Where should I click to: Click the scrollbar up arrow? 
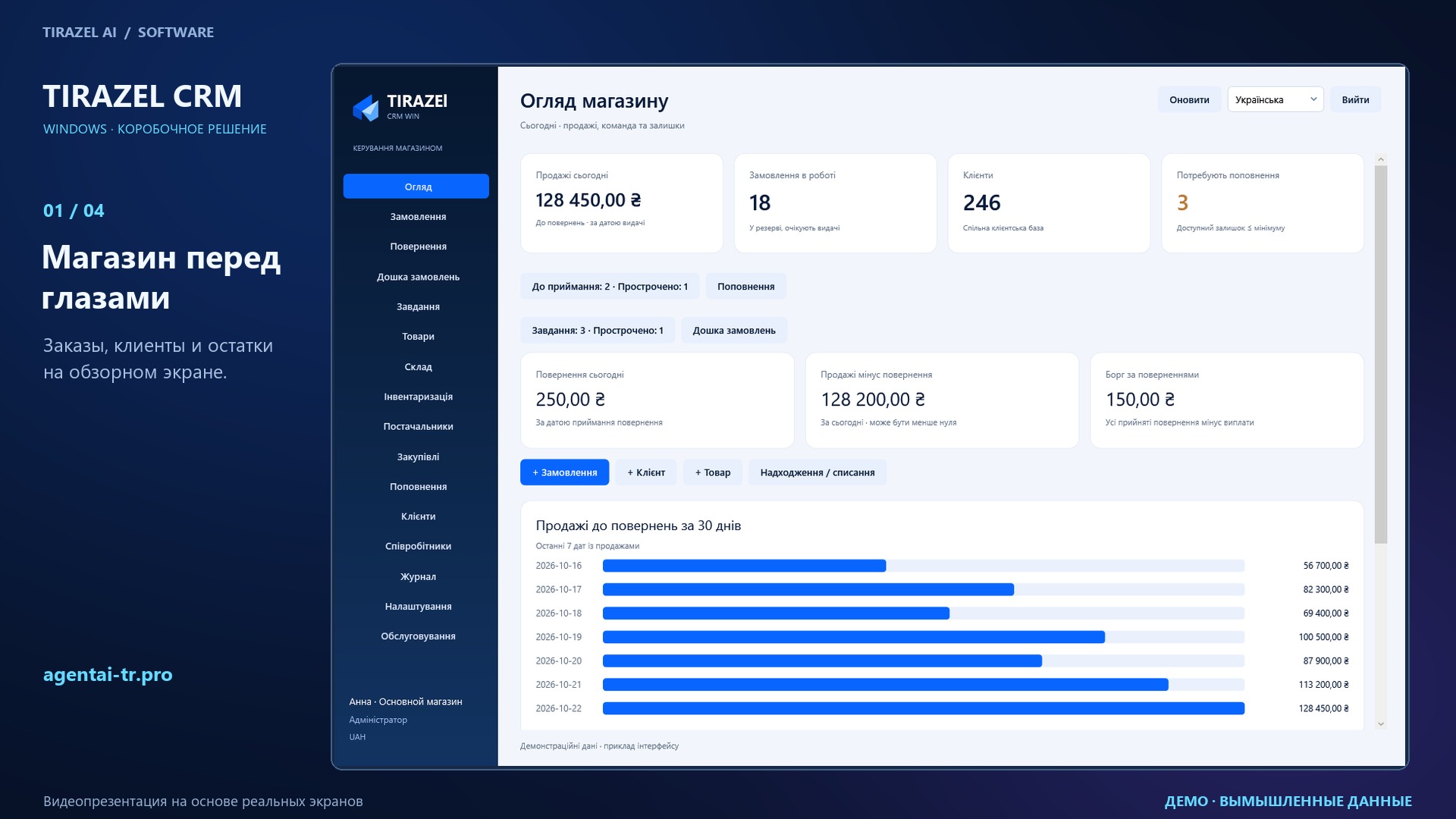(x=1380, y=159)
